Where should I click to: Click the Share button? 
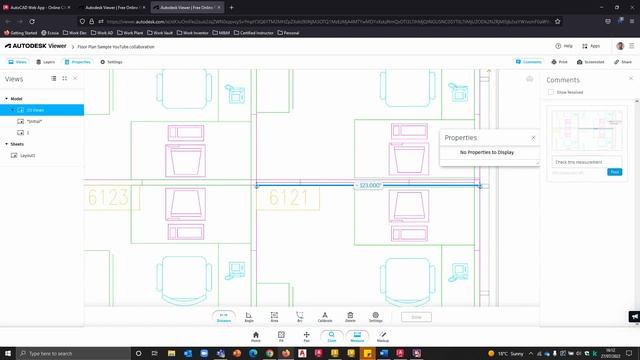tap(623, 62)
